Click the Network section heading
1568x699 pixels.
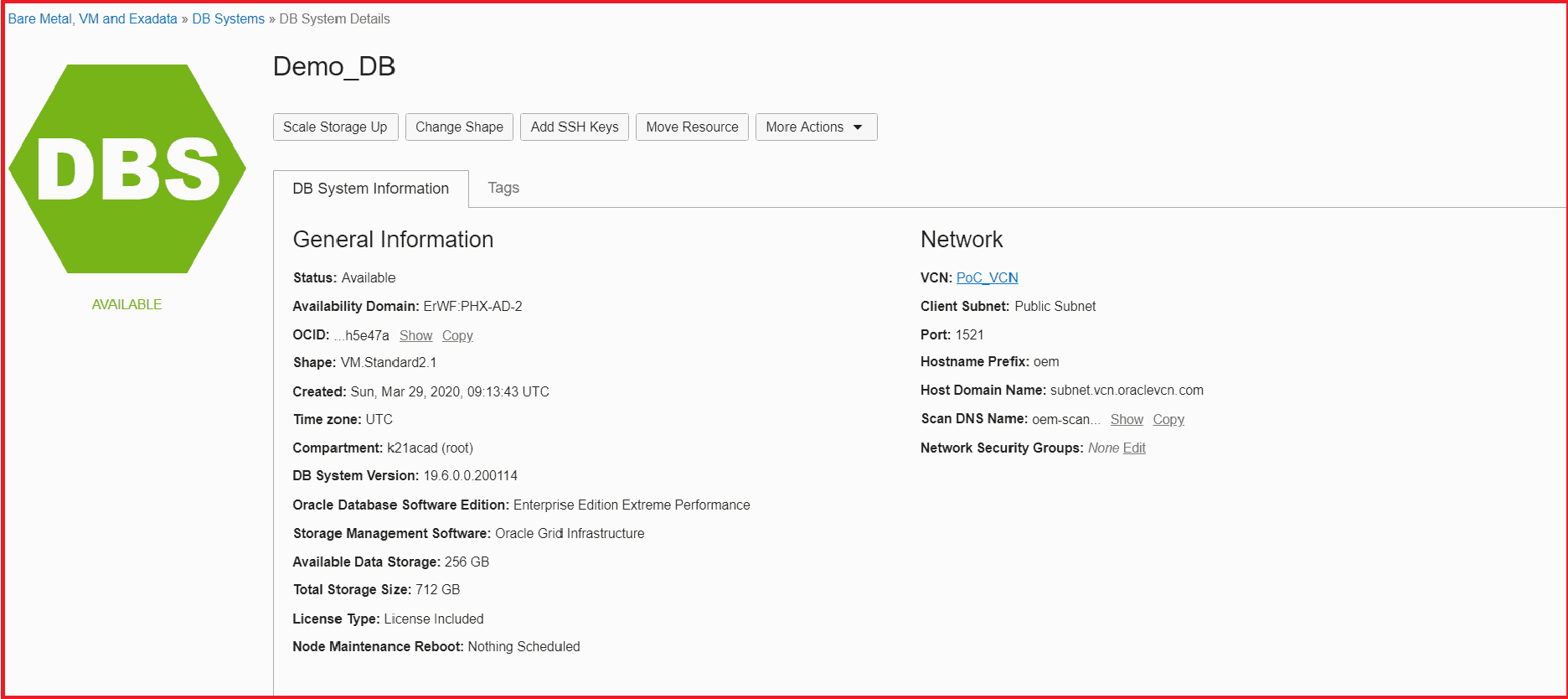pyautogui.click(x=961, y=240)
